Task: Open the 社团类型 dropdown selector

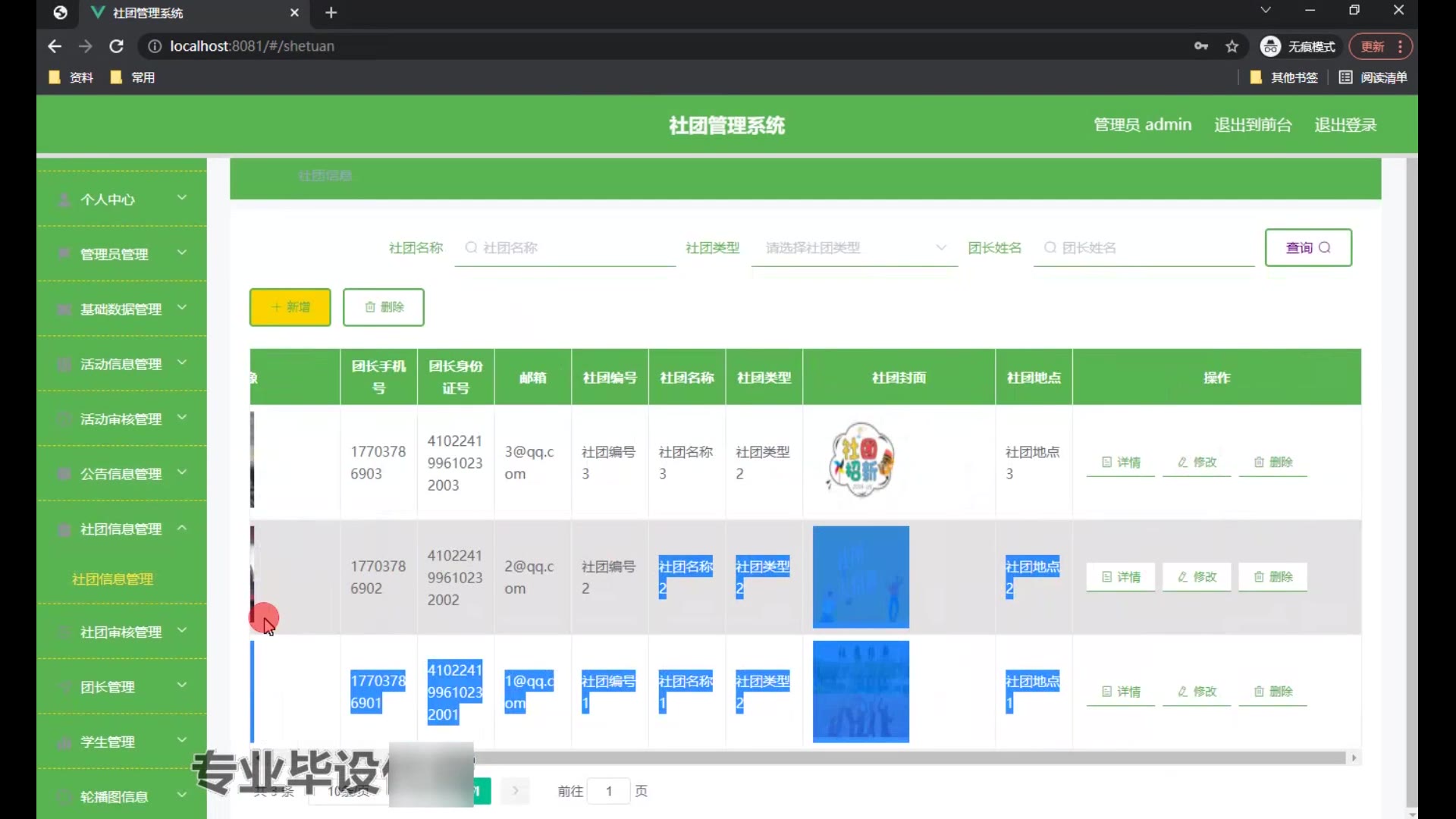Action: pyautogui.click(x=855, y=248)
